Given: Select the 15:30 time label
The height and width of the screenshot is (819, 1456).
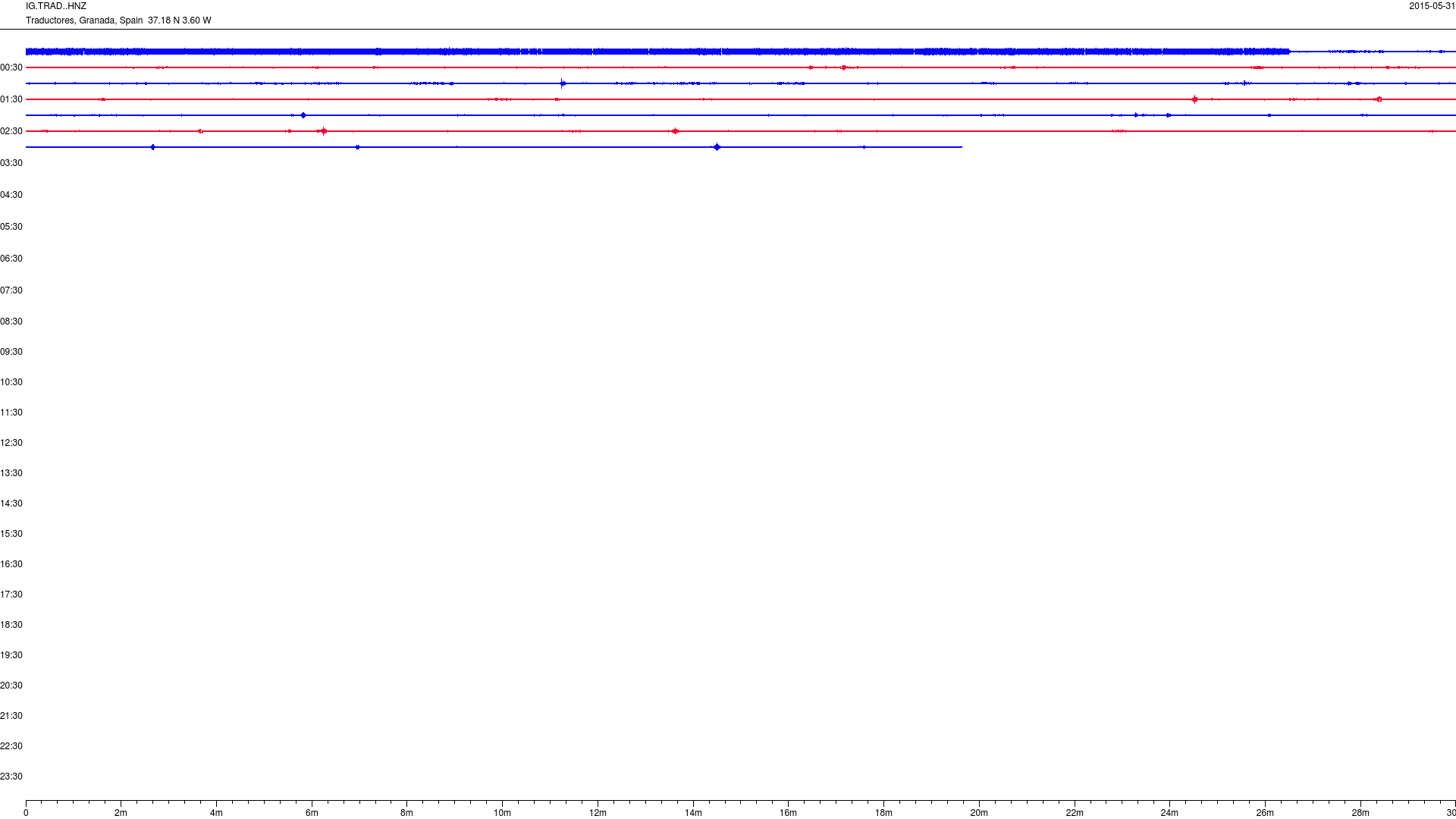Looking at the screenshot, I should tap(11, 534).
